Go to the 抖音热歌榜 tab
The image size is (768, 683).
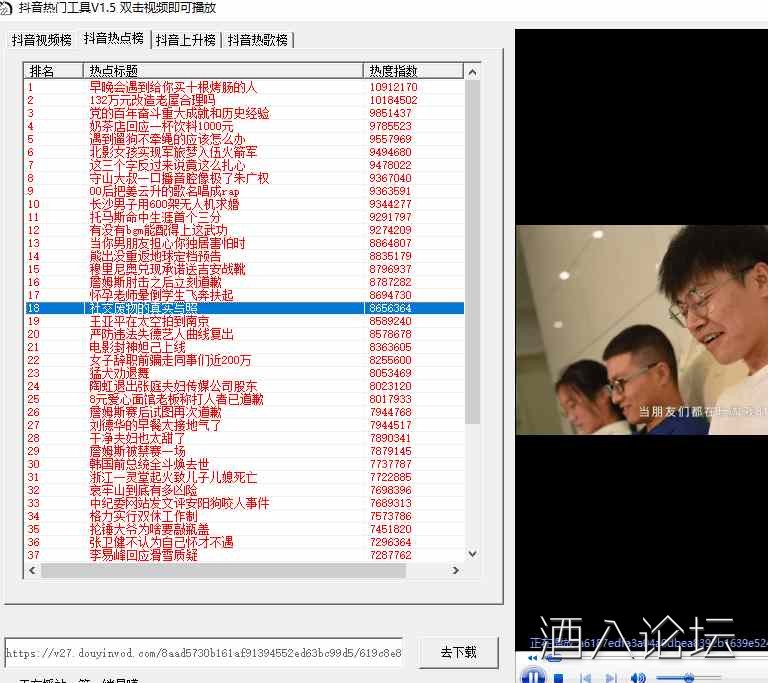point(258,40)
